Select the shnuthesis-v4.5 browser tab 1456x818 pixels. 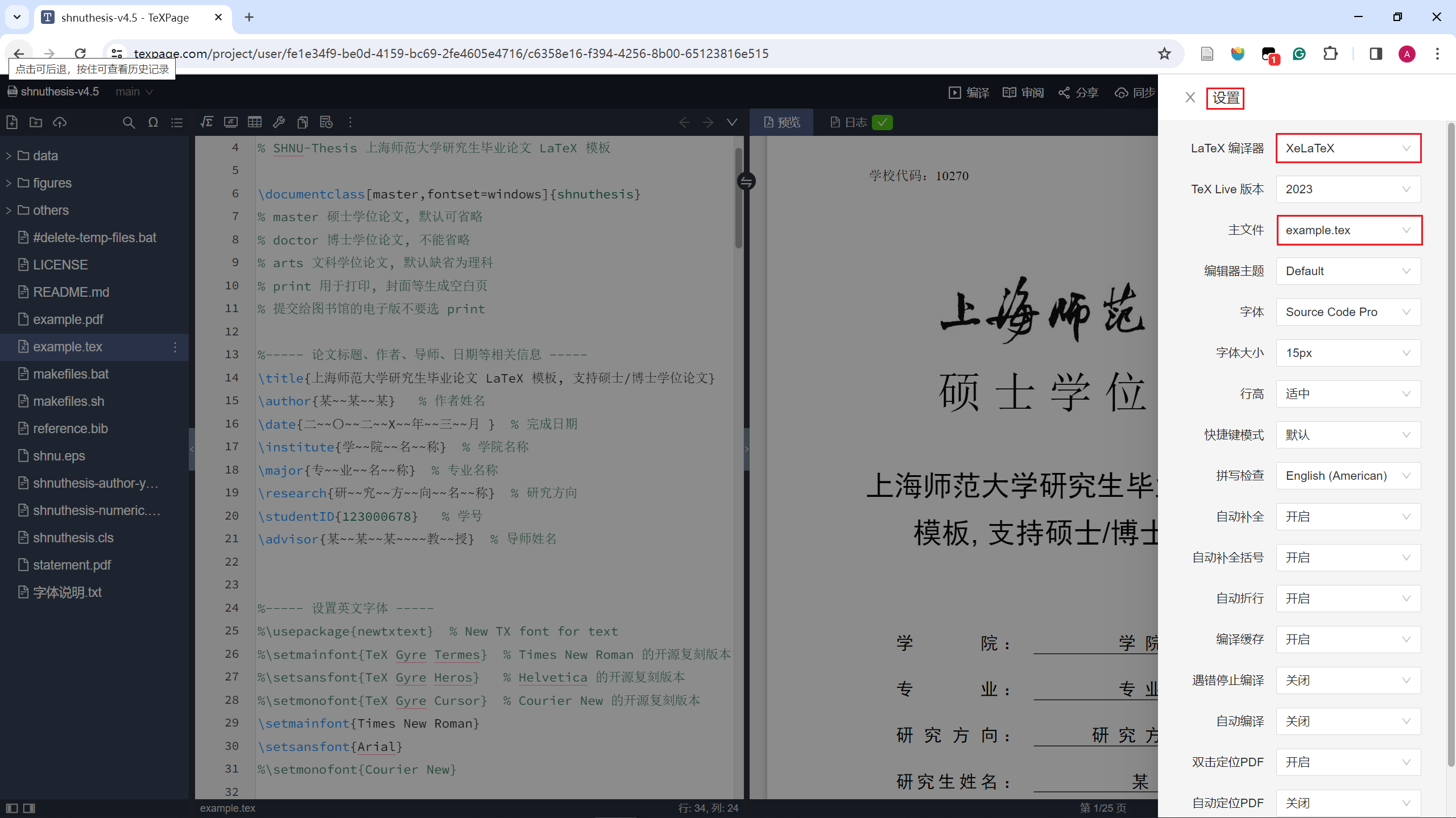click(x=133, y=18)
